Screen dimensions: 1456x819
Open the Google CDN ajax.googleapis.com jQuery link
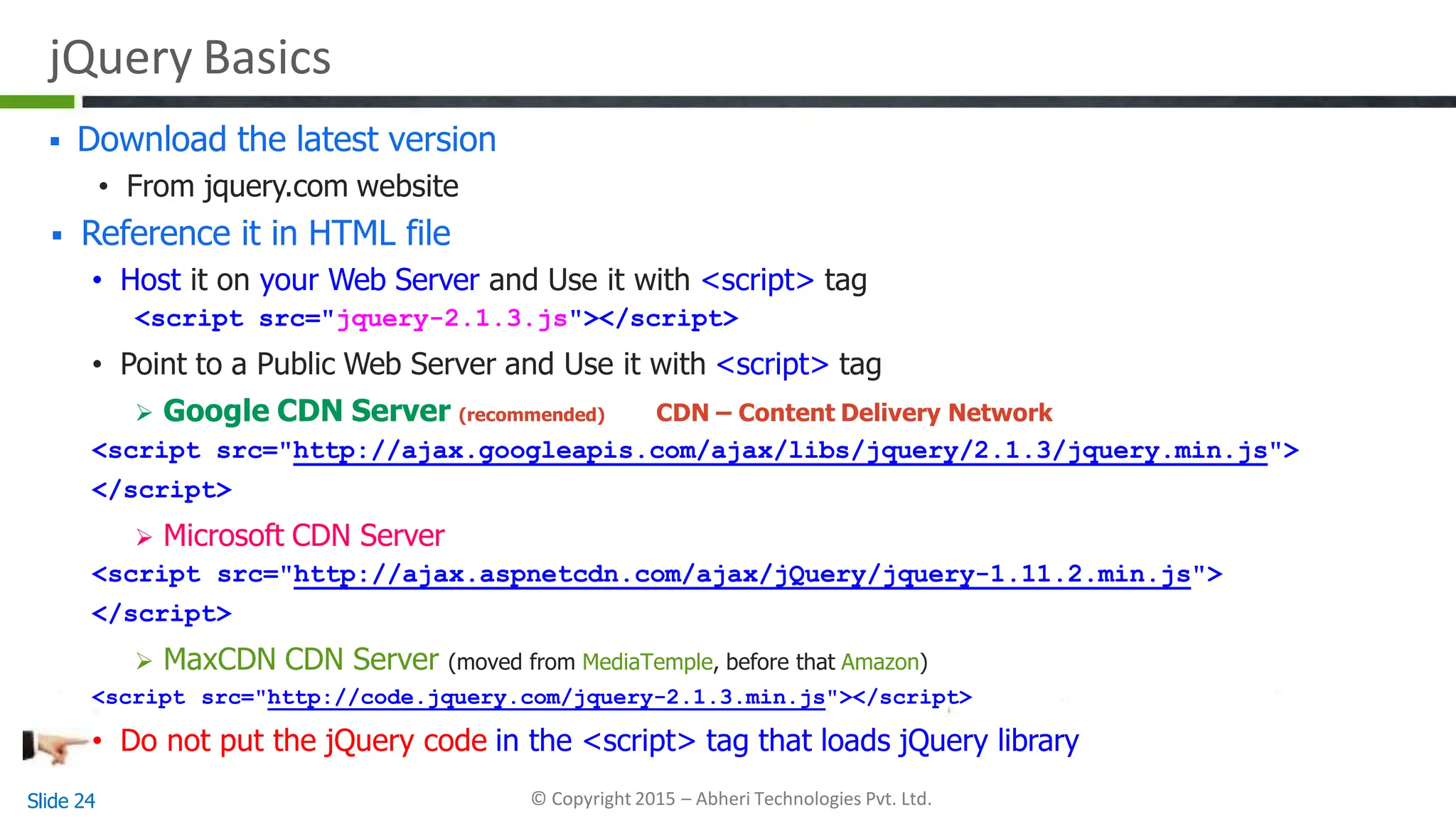(780, 451)
